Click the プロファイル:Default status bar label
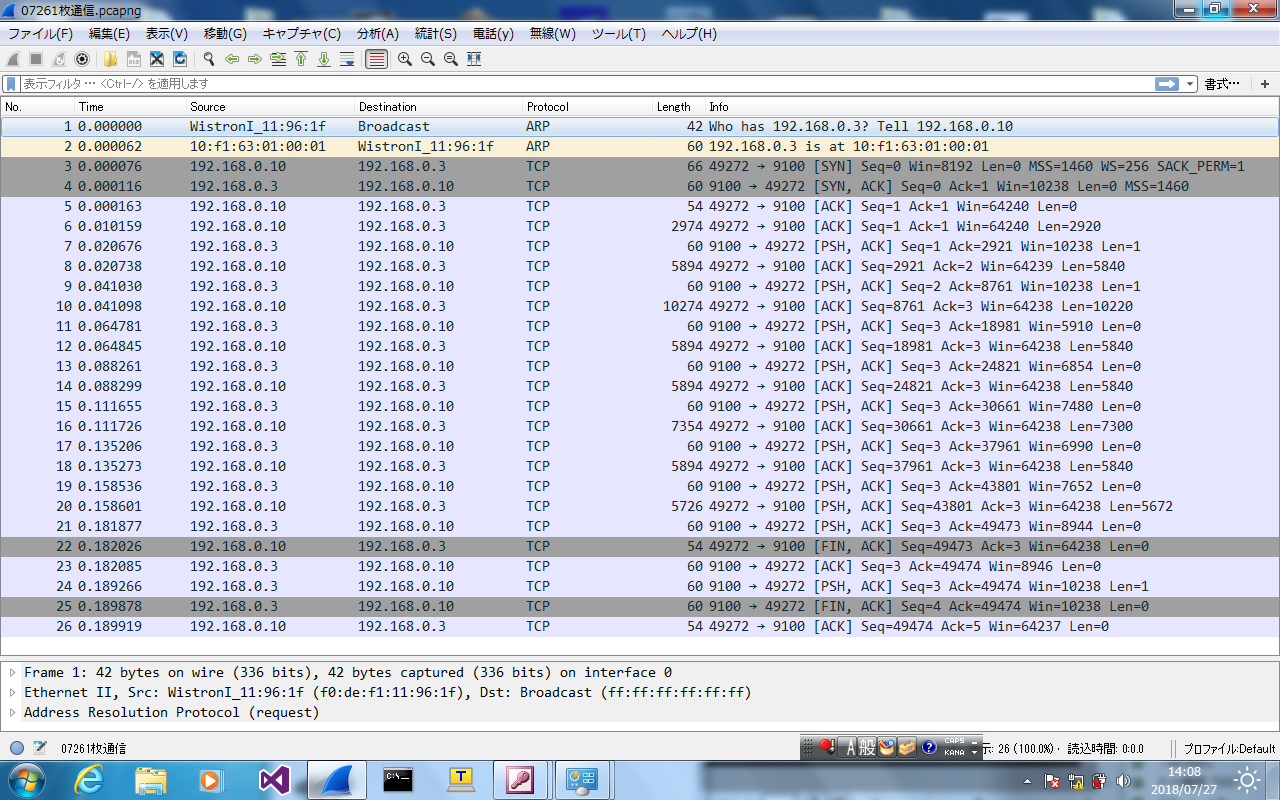Image resolution: width=1280 pixels, height=800 pixels. [1230, 748]
